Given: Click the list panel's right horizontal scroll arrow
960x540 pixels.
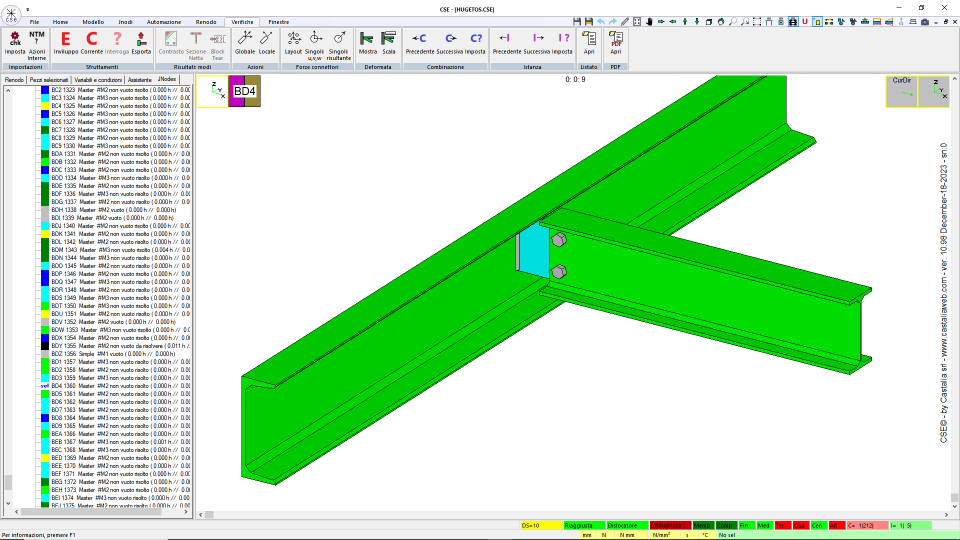Looking at the screenshot, I should [186, 512].
